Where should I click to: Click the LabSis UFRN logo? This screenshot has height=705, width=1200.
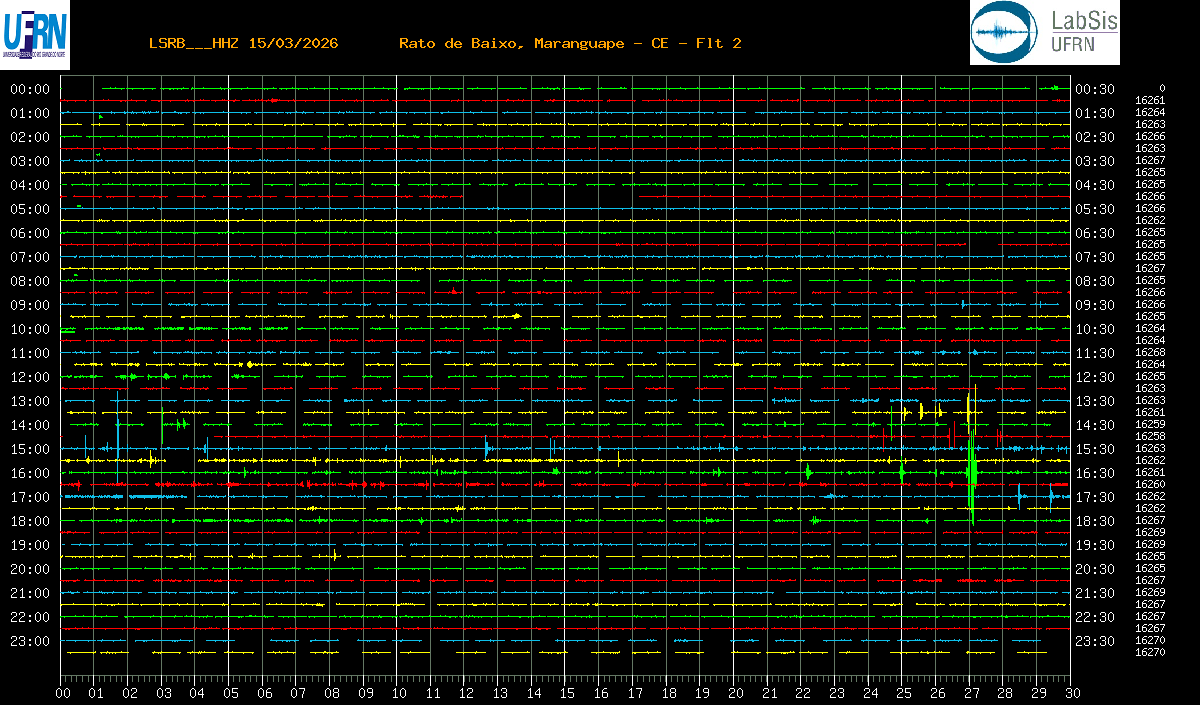(1045, 32)
